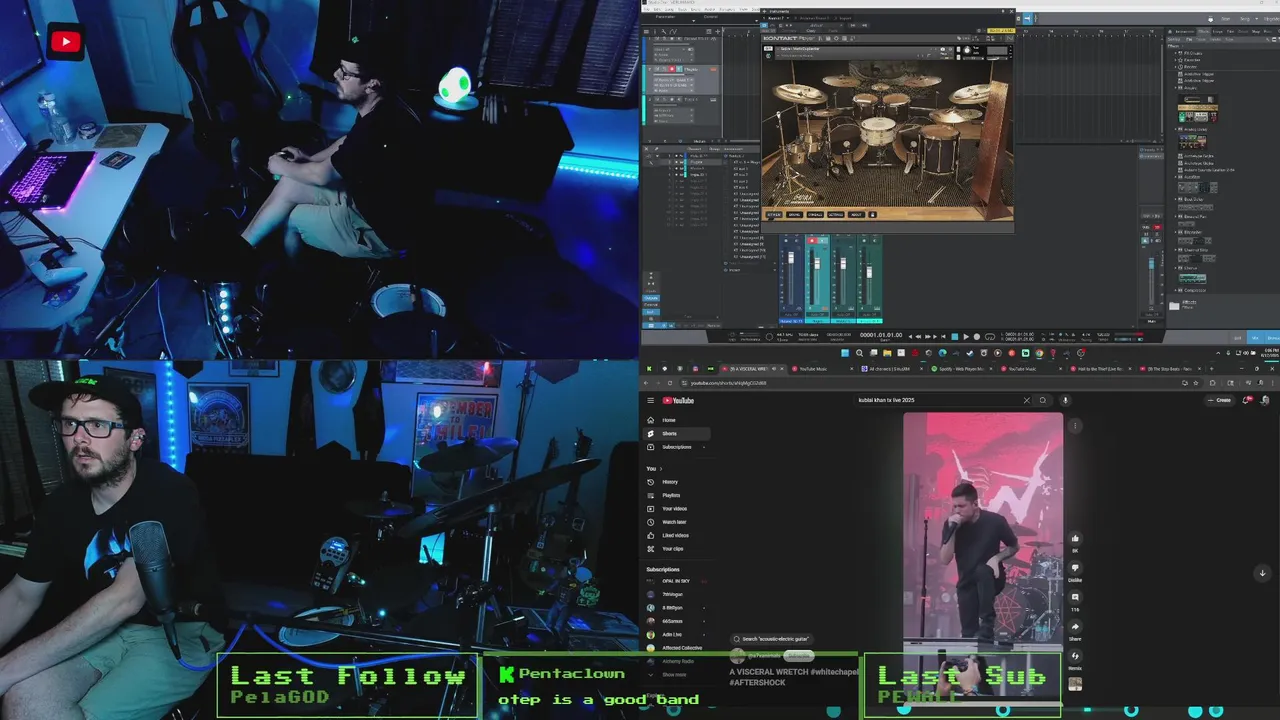The image size is (1280, 720).
Task: Share the Short
Action: click(1075, 627)
